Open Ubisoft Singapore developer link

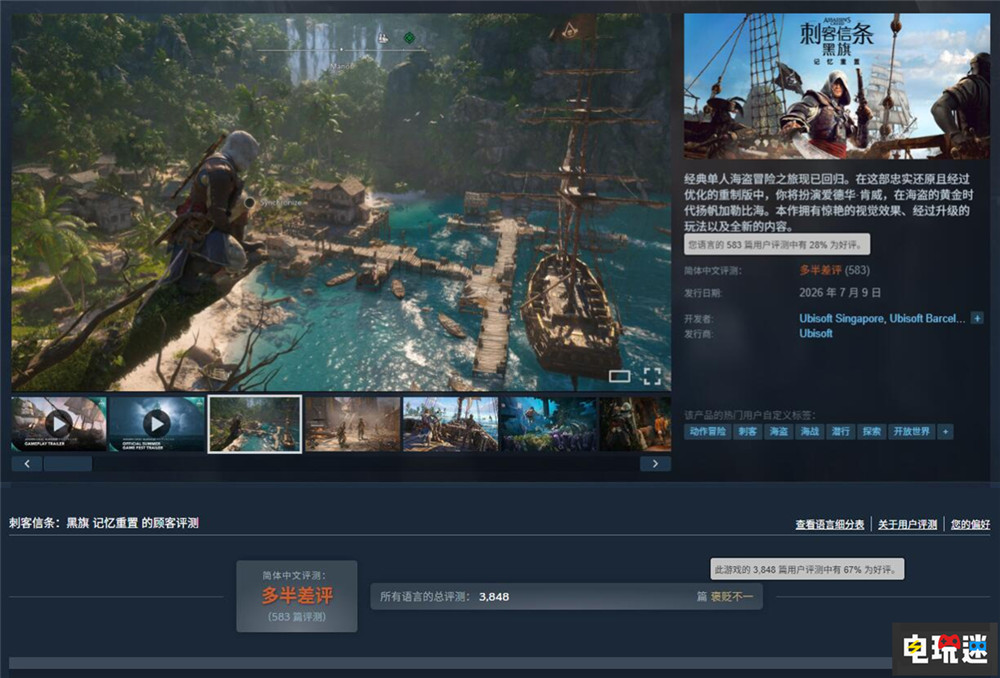pos(841,318)
